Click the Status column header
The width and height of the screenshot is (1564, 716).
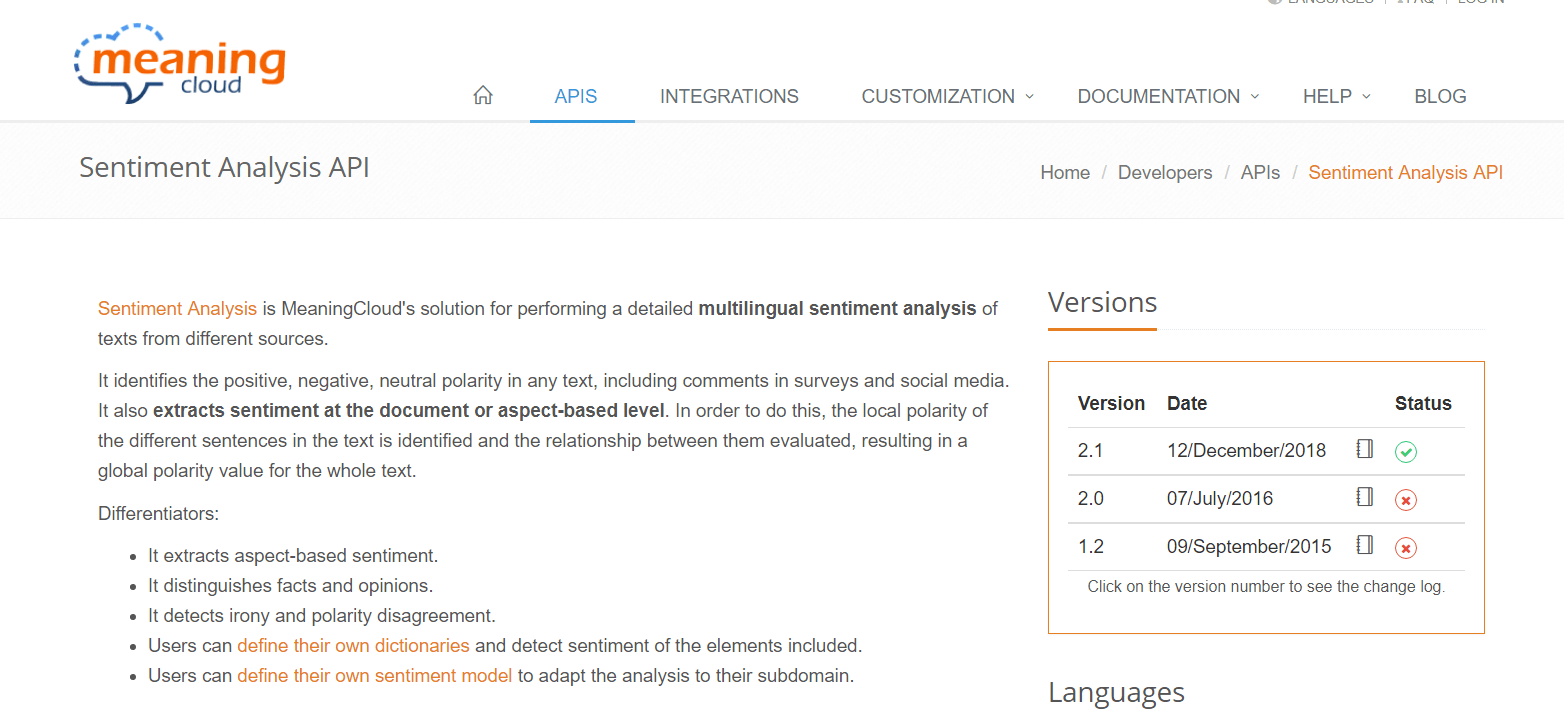(1423, 404)
